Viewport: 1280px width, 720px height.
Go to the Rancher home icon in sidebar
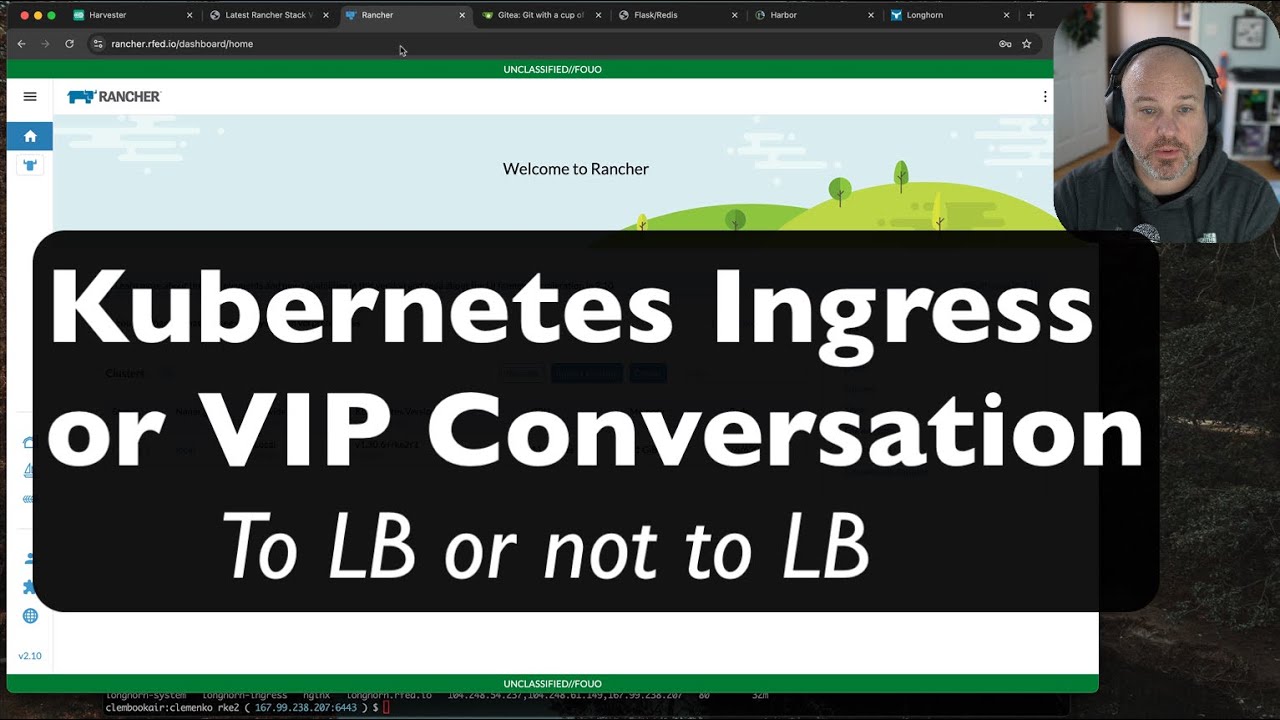pos(30,136)
